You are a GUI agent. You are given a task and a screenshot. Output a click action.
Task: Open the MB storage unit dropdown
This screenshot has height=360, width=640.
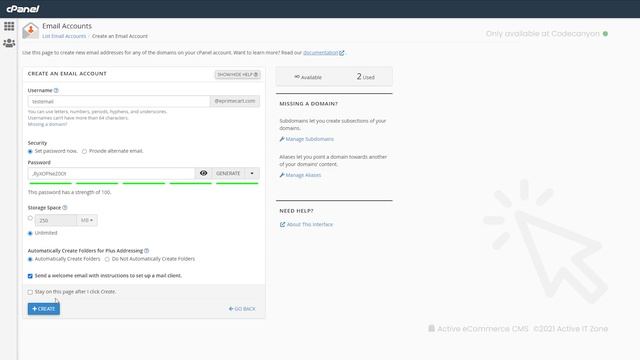[87, 220]
